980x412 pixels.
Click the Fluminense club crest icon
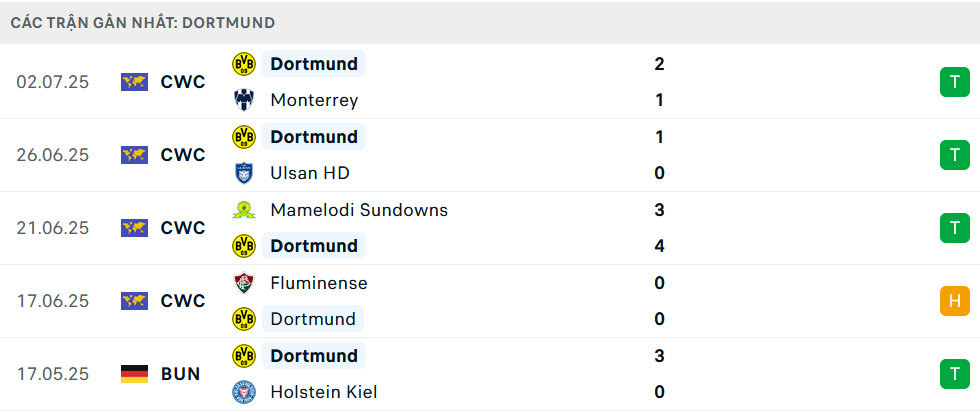(244, 283)
